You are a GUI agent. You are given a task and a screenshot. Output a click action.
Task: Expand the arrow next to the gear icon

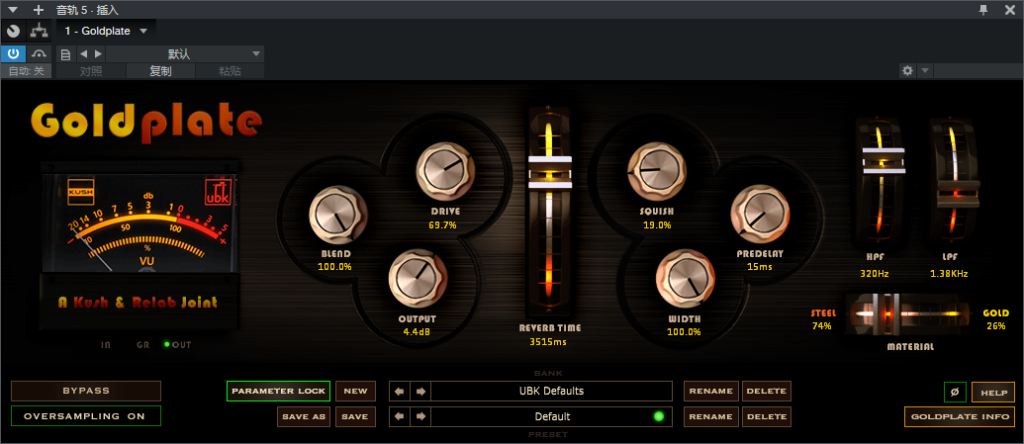[925, 71]
